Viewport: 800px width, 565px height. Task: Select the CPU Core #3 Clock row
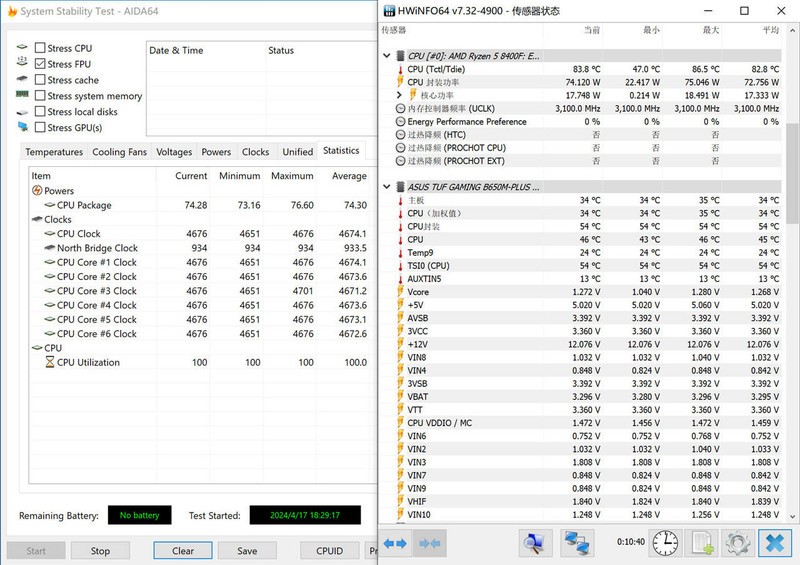(199, 290)
